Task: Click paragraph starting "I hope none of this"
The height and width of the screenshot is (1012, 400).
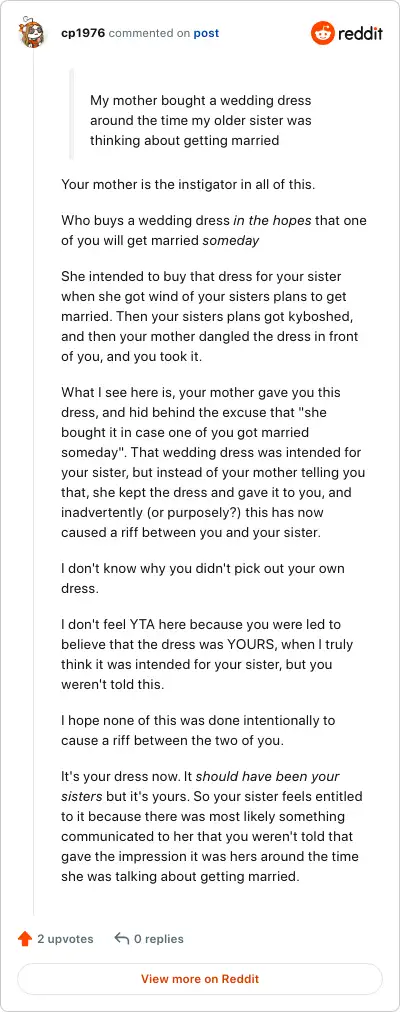Action: pos(198,730)
